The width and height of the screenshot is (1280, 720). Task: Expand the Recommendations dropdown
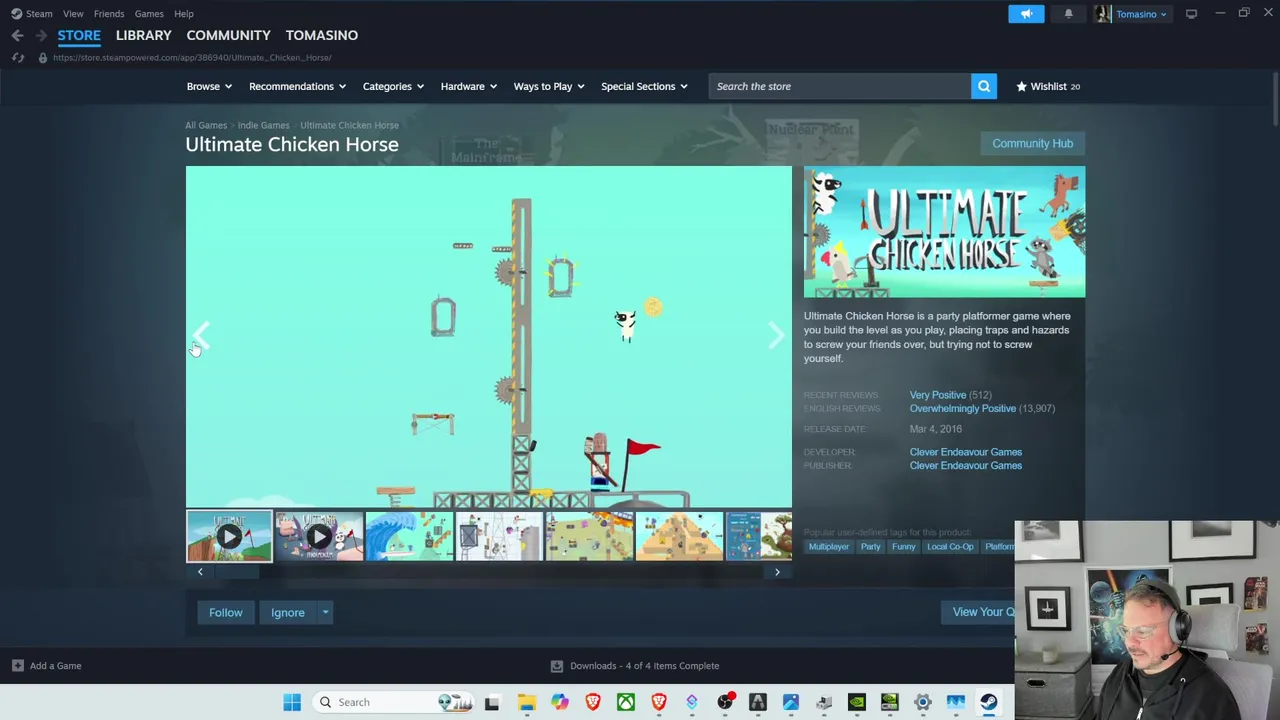tap(297, 86)
